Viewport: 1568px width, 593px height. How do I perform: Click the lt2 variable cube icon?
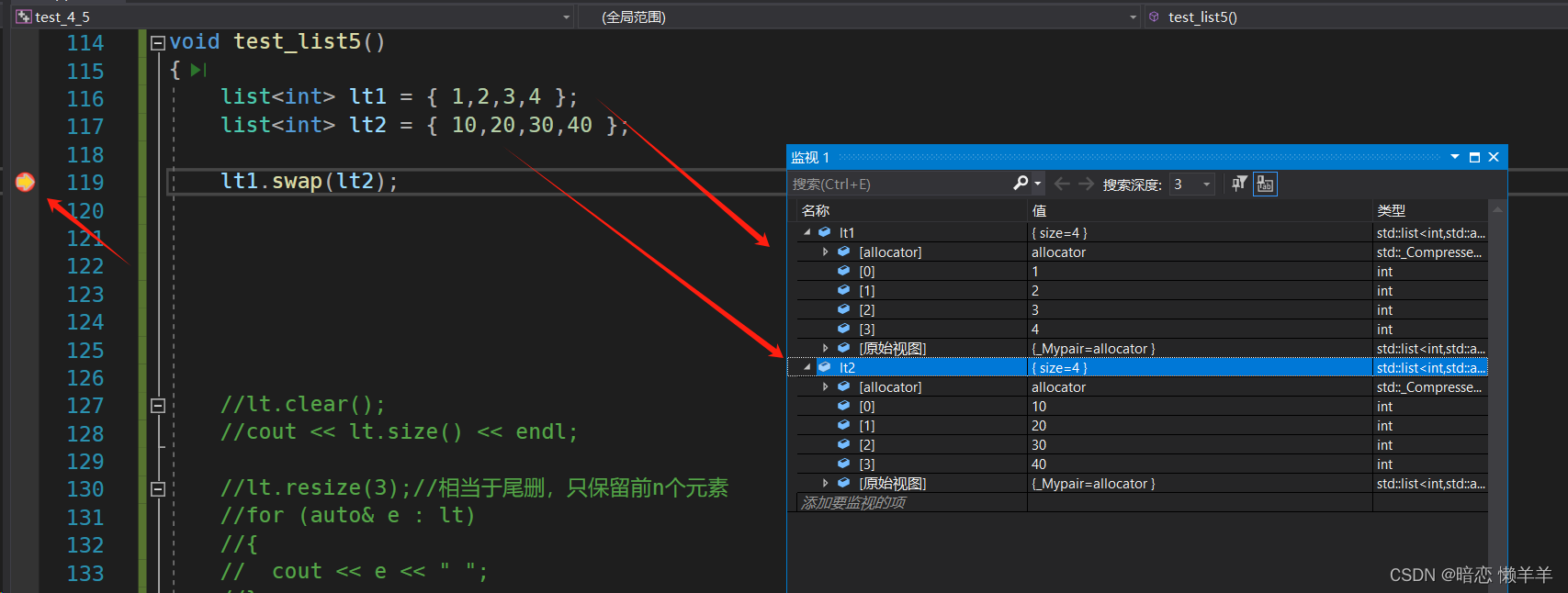[825, 367]
